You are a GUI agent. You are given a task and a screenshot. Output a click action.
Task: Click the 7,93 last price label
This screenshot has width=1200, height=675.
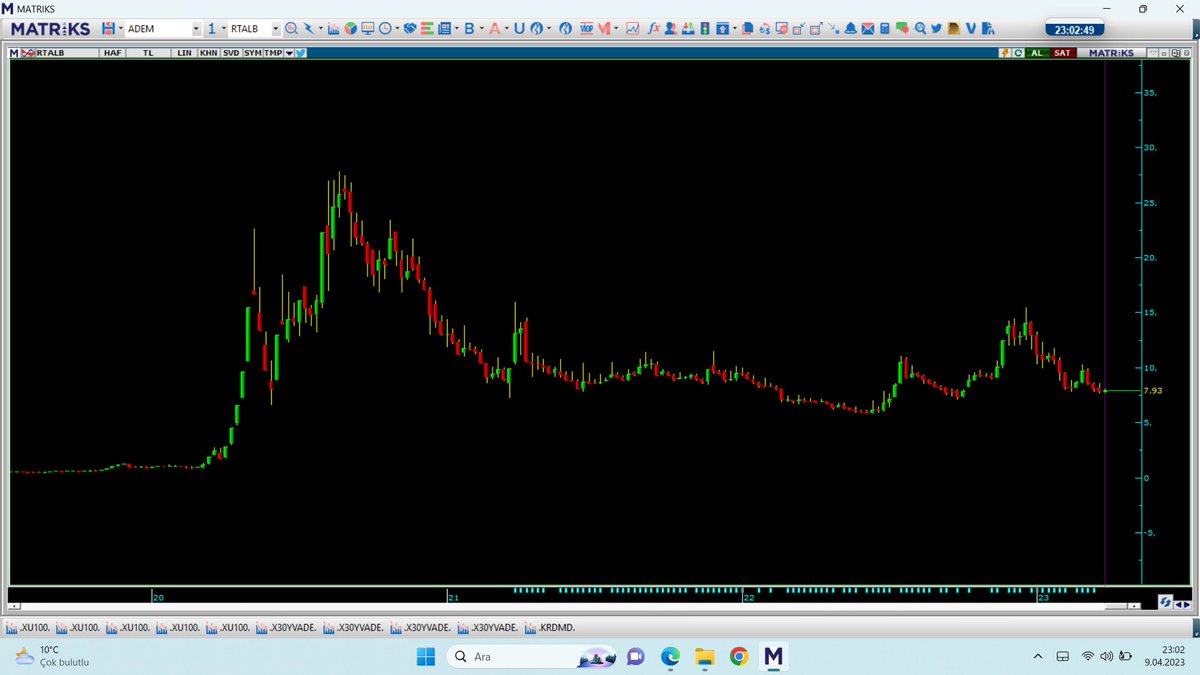coord(1152,391)
